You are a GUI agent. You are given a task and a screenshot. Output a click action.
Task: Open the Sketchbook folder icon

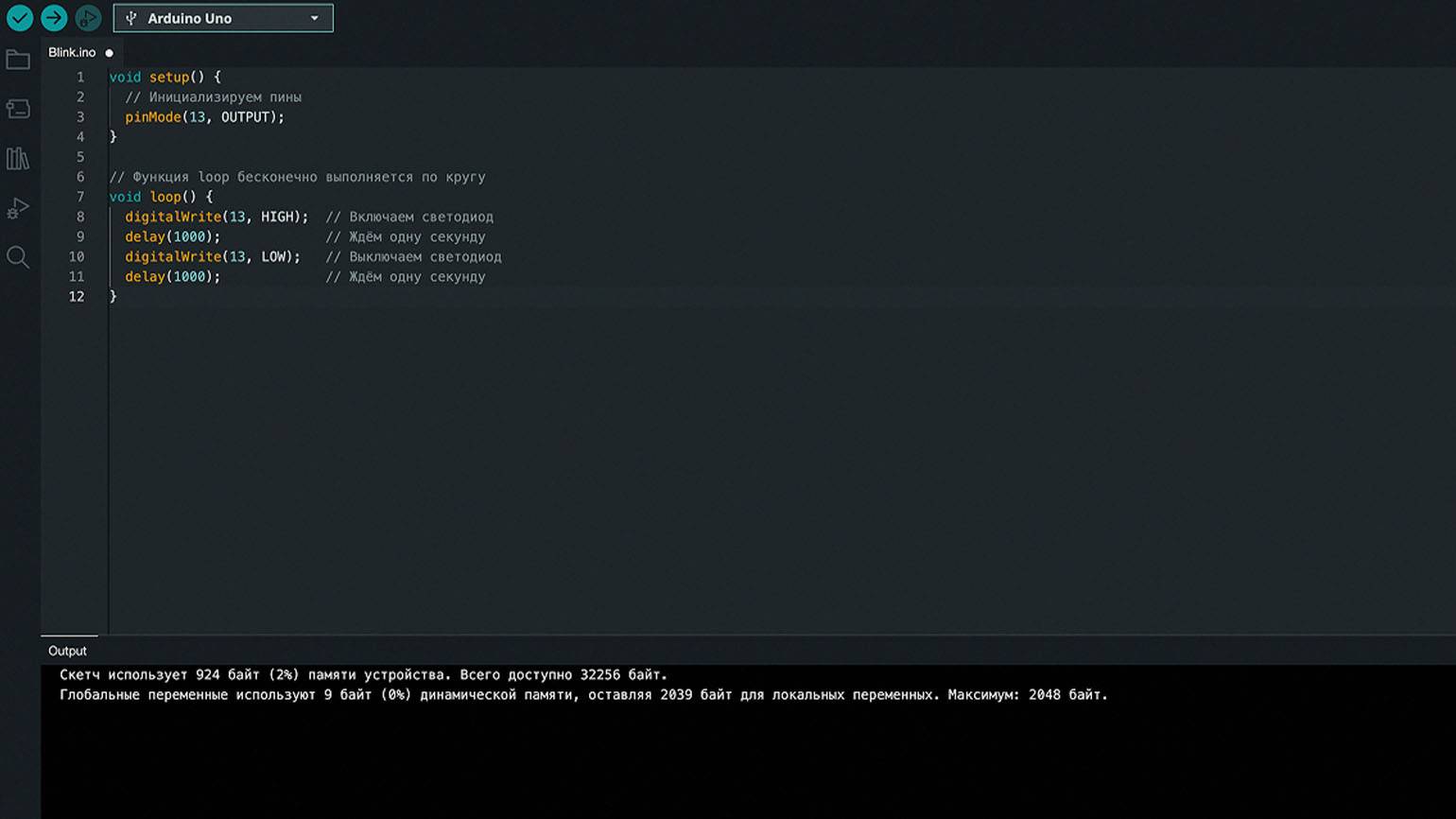(x=18, y=60)
